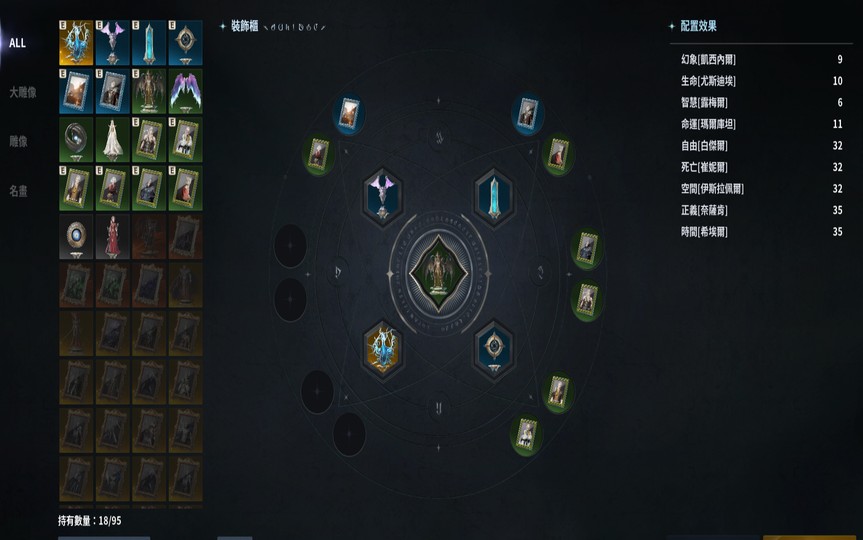This screenshot has height=540, width=863.
Task: Select the lightning dragon statue in inventory
Action: tap(76, 43)
